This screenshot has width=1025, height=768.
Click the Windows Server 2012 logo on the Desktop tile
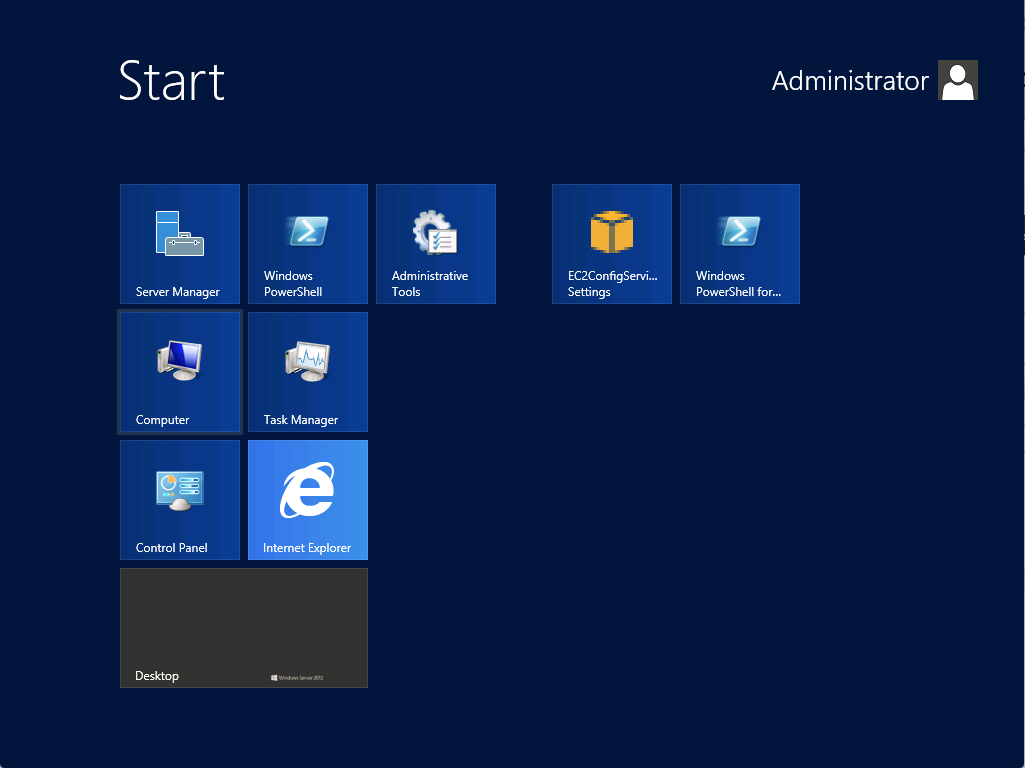click(x=297, y=678)
